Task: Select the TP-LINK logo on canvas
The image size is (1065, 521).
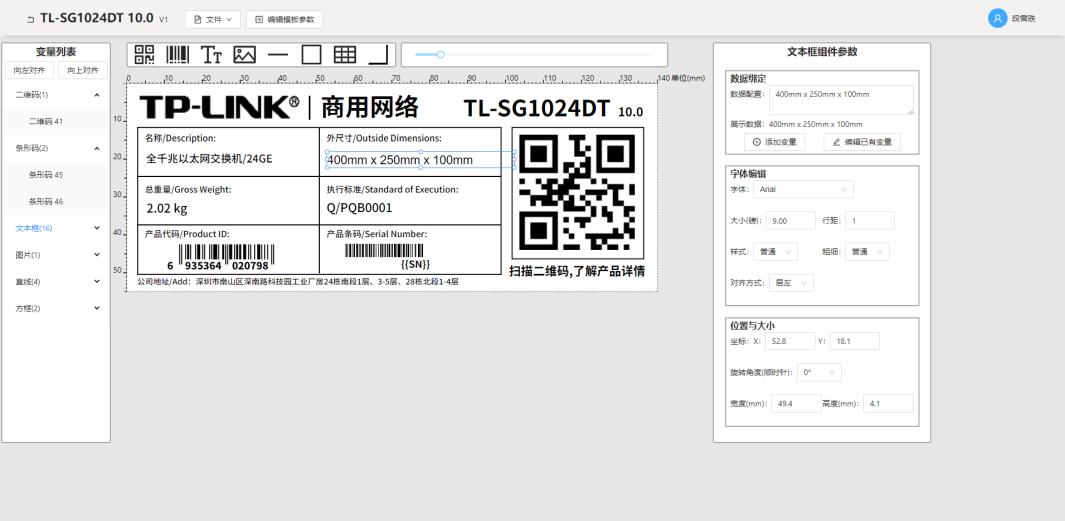Action: pos(219,107)
